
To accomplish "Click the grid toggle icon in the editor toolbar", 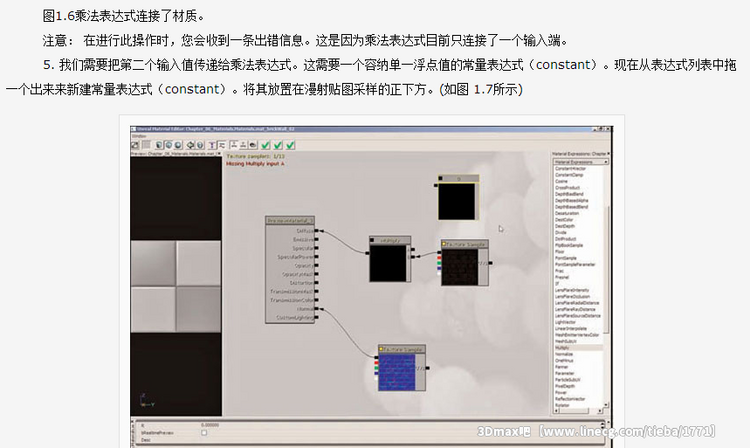I will [x=146, y=145].
